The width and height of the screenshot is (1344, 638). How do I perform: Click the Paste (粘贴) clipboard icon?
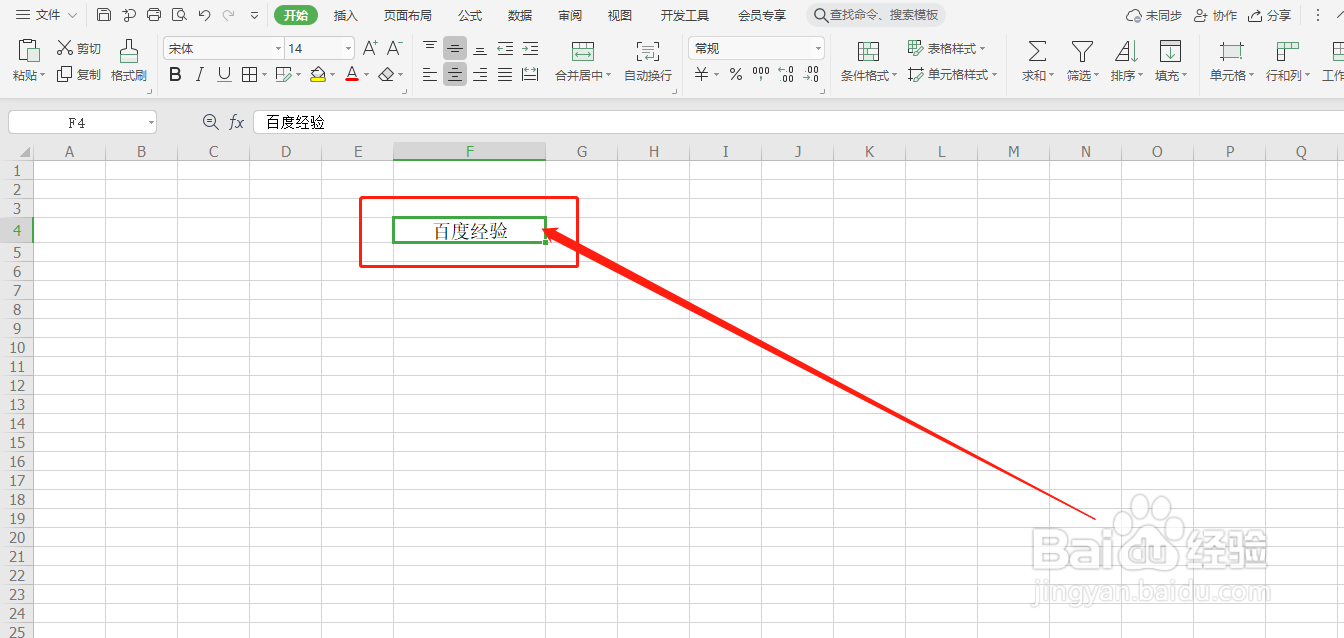[x=29, y=51]
